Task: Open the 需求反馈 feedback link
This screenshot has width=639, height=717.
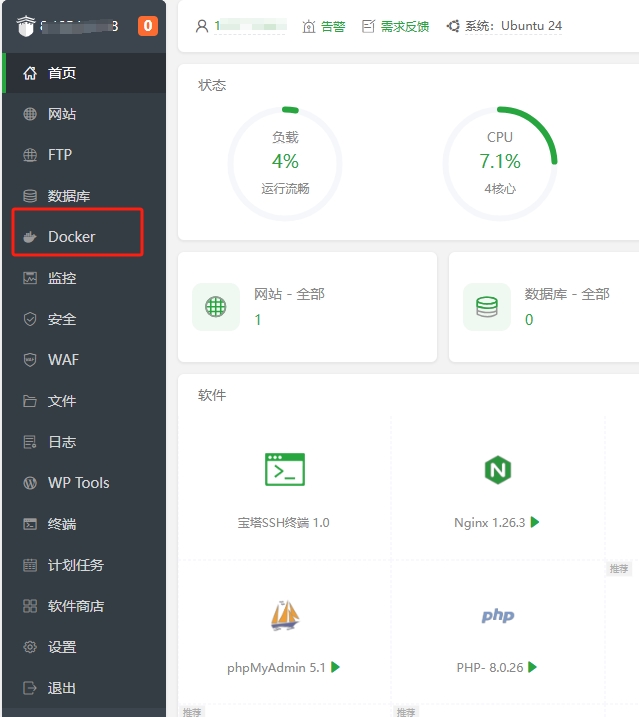Action: point(395,27)
